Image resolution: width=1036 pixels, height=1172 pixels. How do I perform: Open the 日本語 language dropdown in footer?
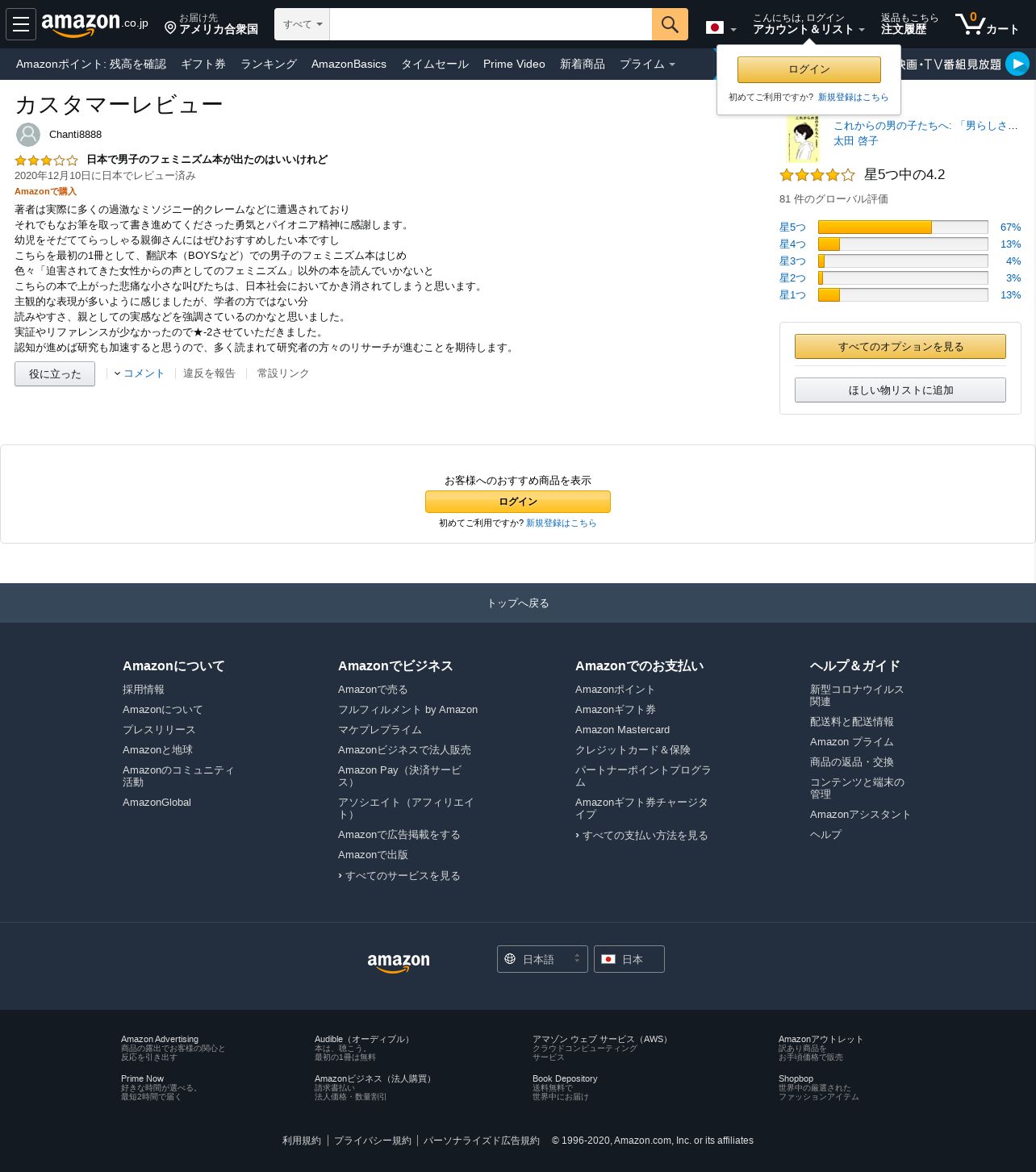point(542,959)
